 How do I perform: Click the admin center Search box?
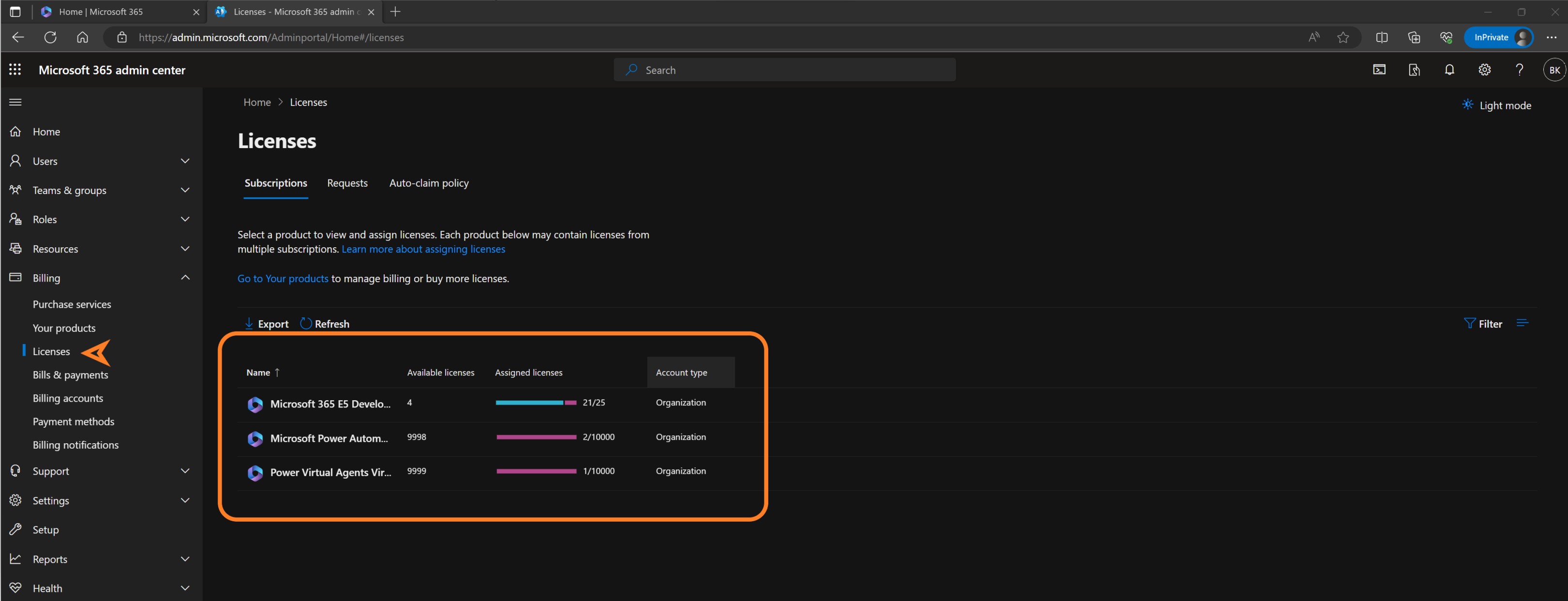click(x=785, y=70)
